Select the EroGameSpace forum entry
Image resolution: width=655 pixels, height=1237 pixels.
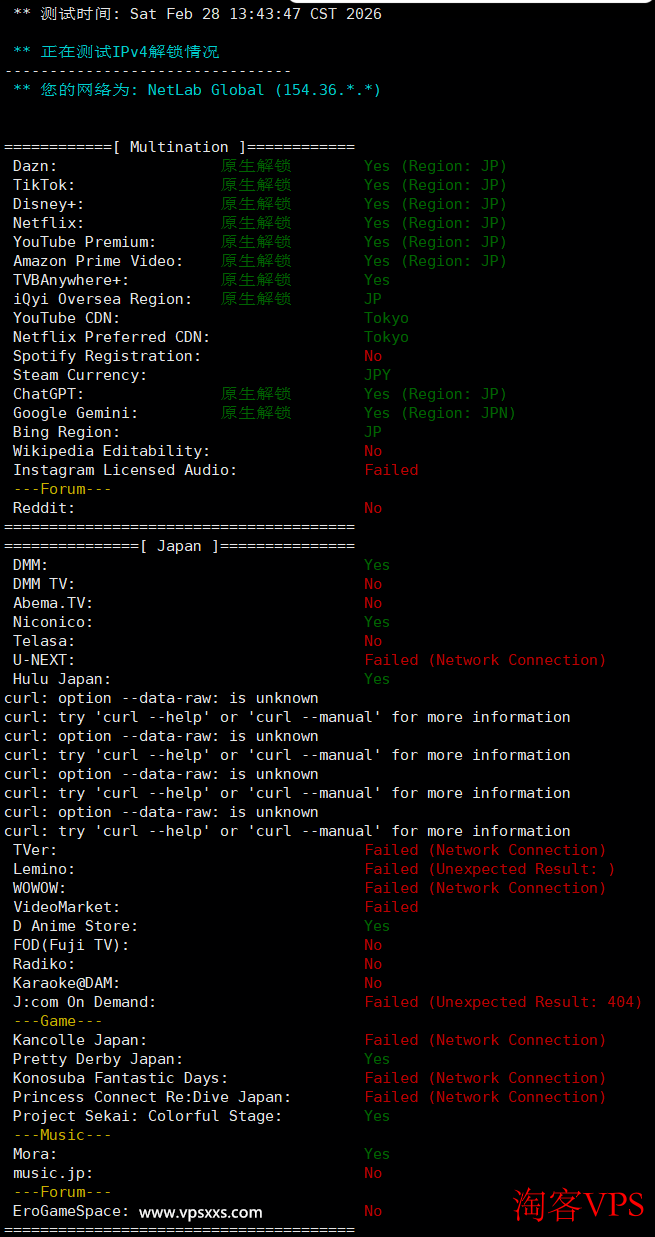70,1211
